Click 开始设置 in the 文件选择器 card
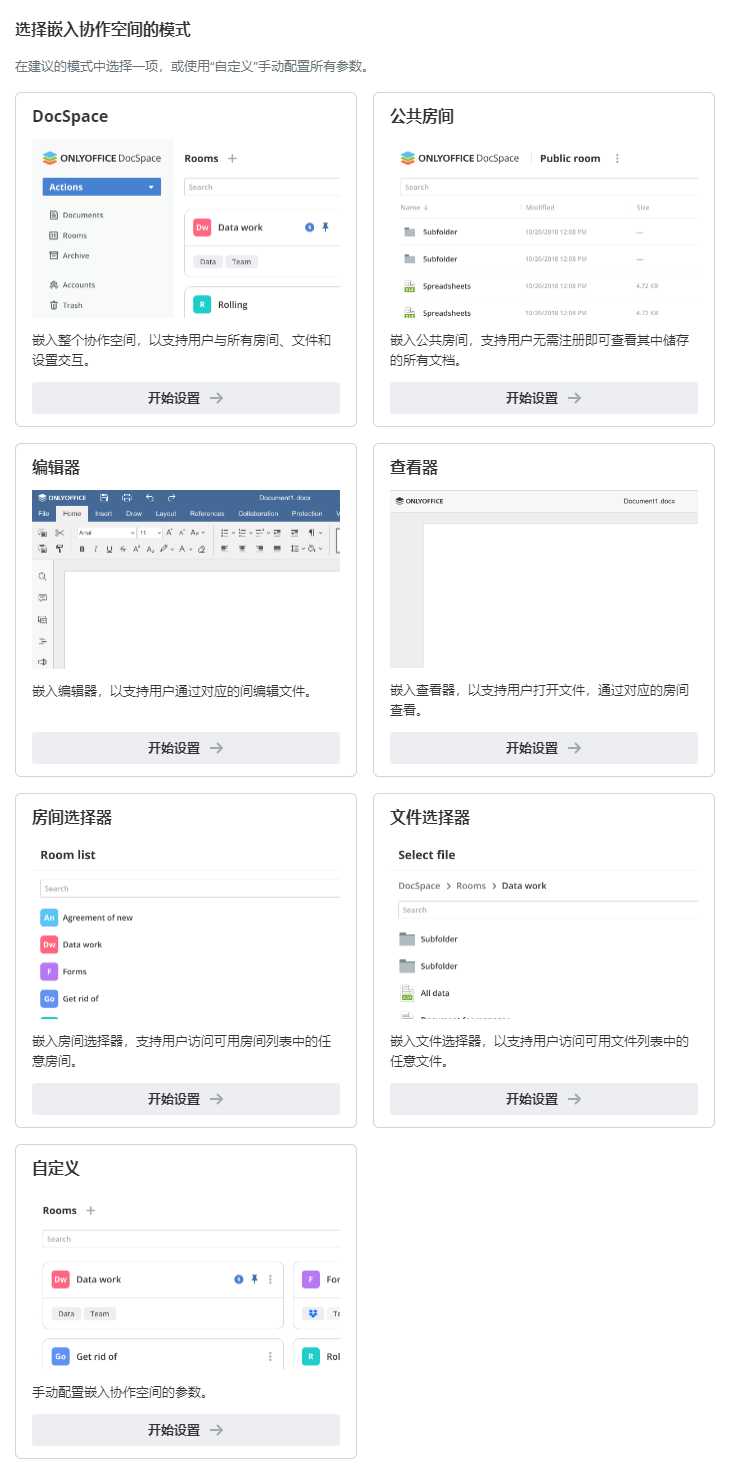734x1471 pixels. [544, 1099]
